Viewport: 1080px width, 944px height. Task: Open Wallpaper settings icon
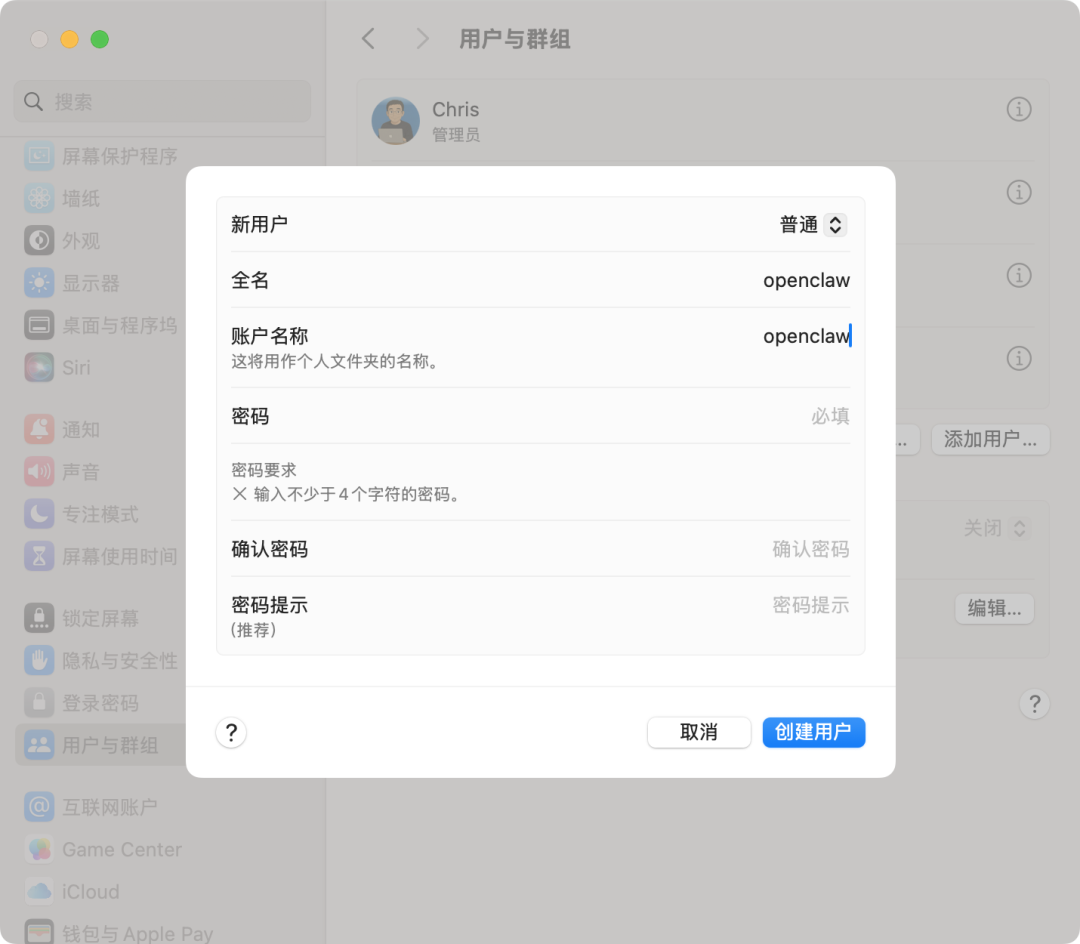coord(39,198)
